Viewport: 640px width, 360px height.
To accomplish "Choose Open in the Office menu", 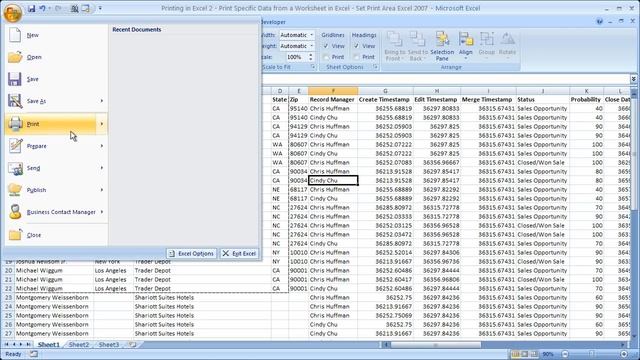I will click(56, 57).
